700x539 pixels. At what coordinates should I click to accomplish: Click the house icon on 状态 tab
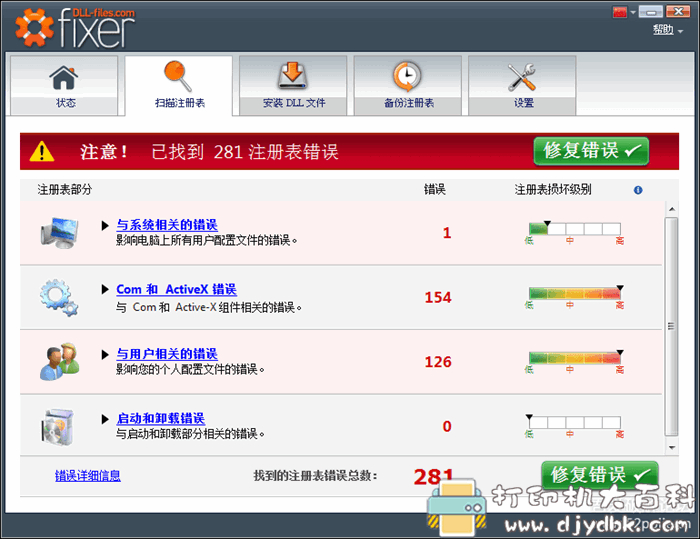tap(63, 78)
